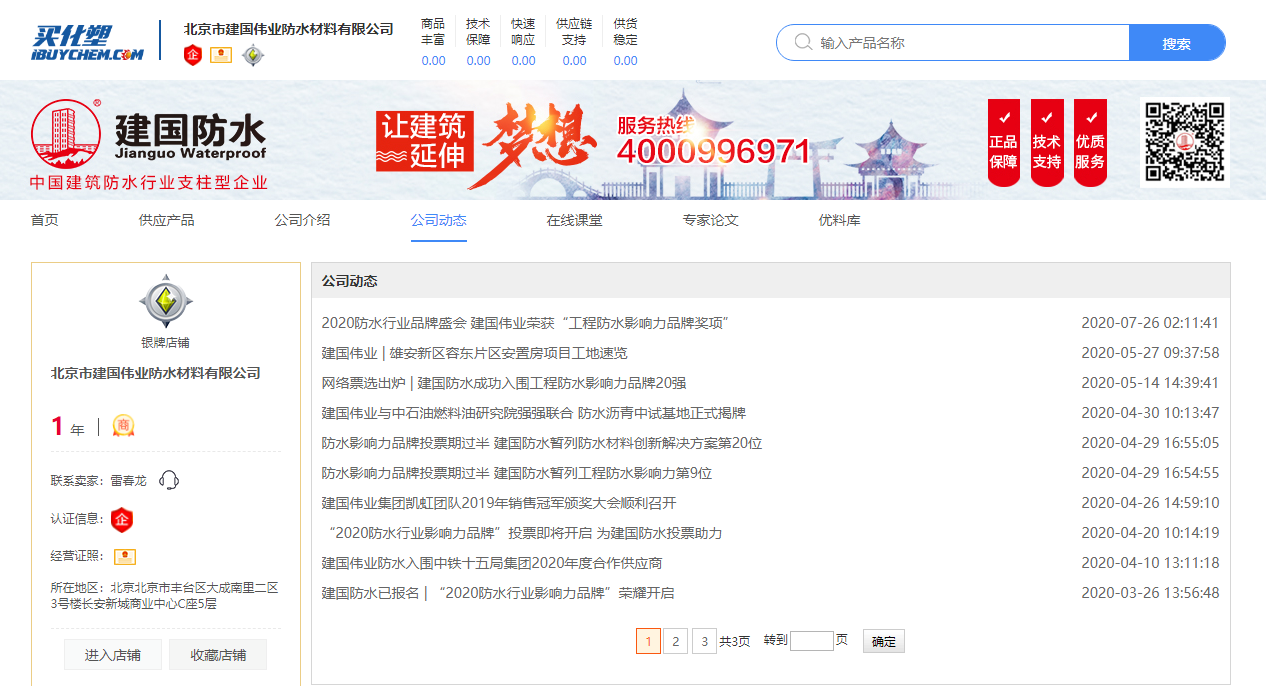
Task: Click timestamp 2020-03-26 13:56:48
Action: click(x=1150, y=593)
